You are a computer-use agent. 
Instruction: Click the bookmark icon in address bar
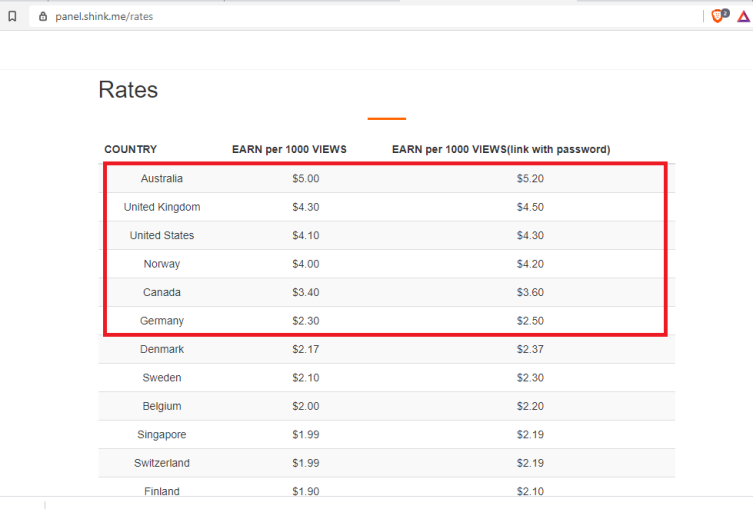[x=12, y=16]
